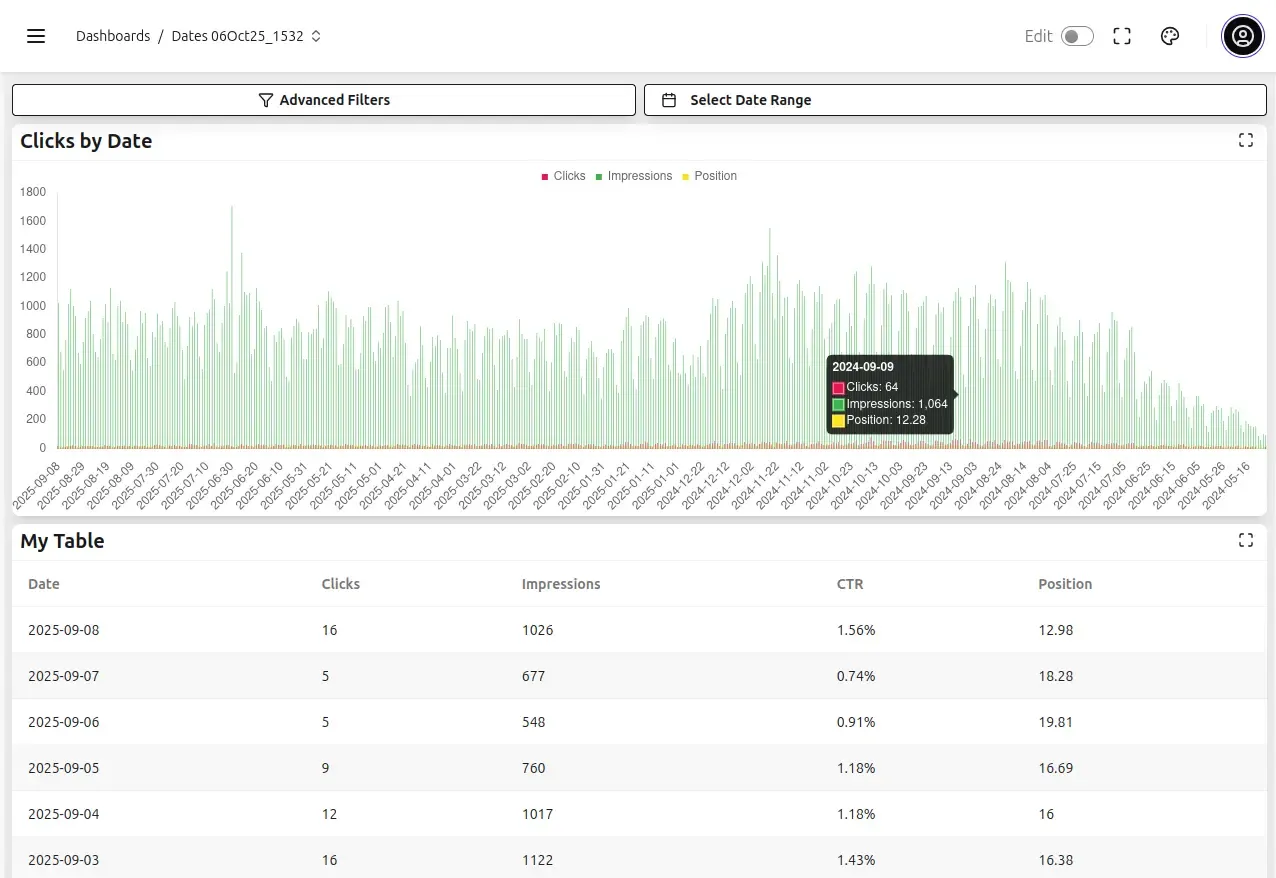Enter fullscreen mode from top bar
1276x878 pixels.
(x=1122, y=36)
